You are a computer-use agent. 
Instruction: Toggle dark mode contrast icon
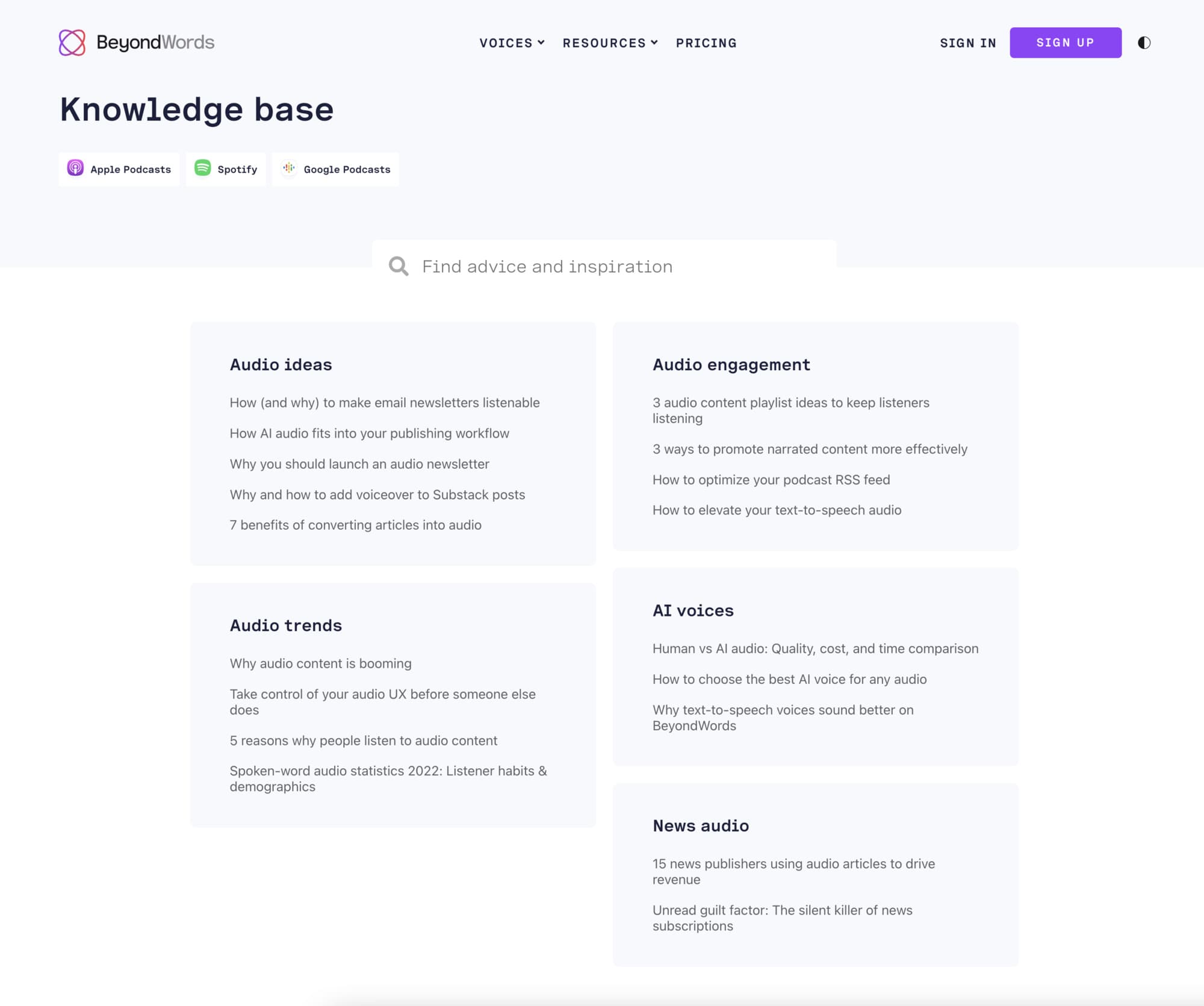point(1144,43)
